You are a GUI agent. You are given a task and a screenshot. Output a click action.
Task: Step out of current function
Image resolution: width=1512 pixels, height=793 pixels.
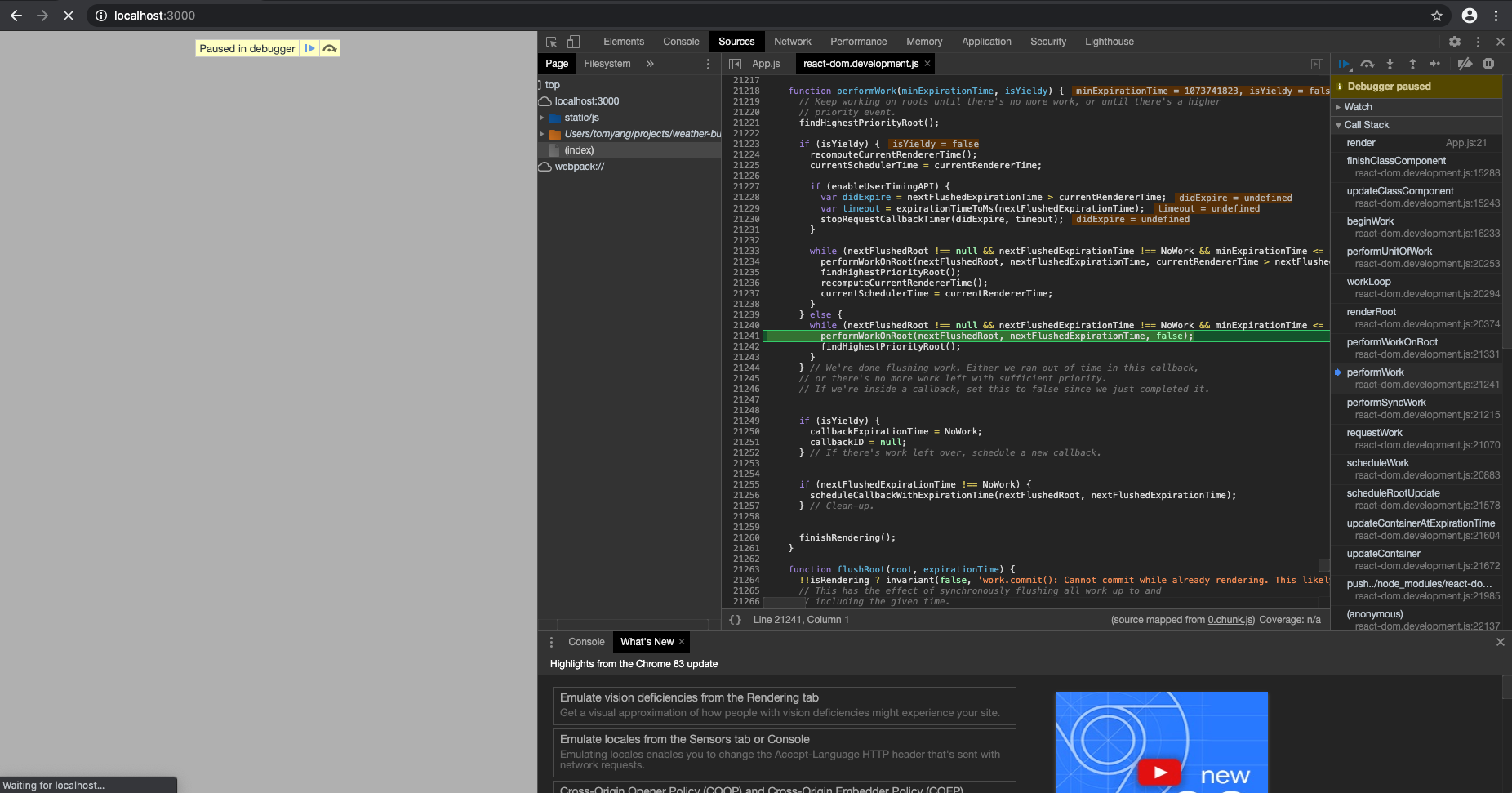pyautogui.click(x=1412, y=64)
